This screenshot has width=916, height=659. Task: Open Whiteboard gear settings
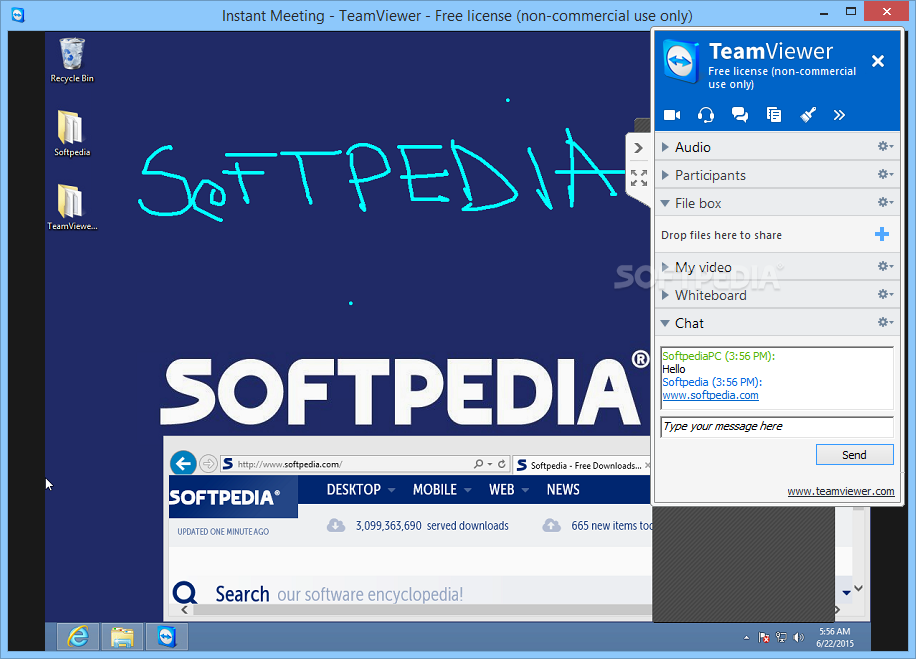coord(885,294)
